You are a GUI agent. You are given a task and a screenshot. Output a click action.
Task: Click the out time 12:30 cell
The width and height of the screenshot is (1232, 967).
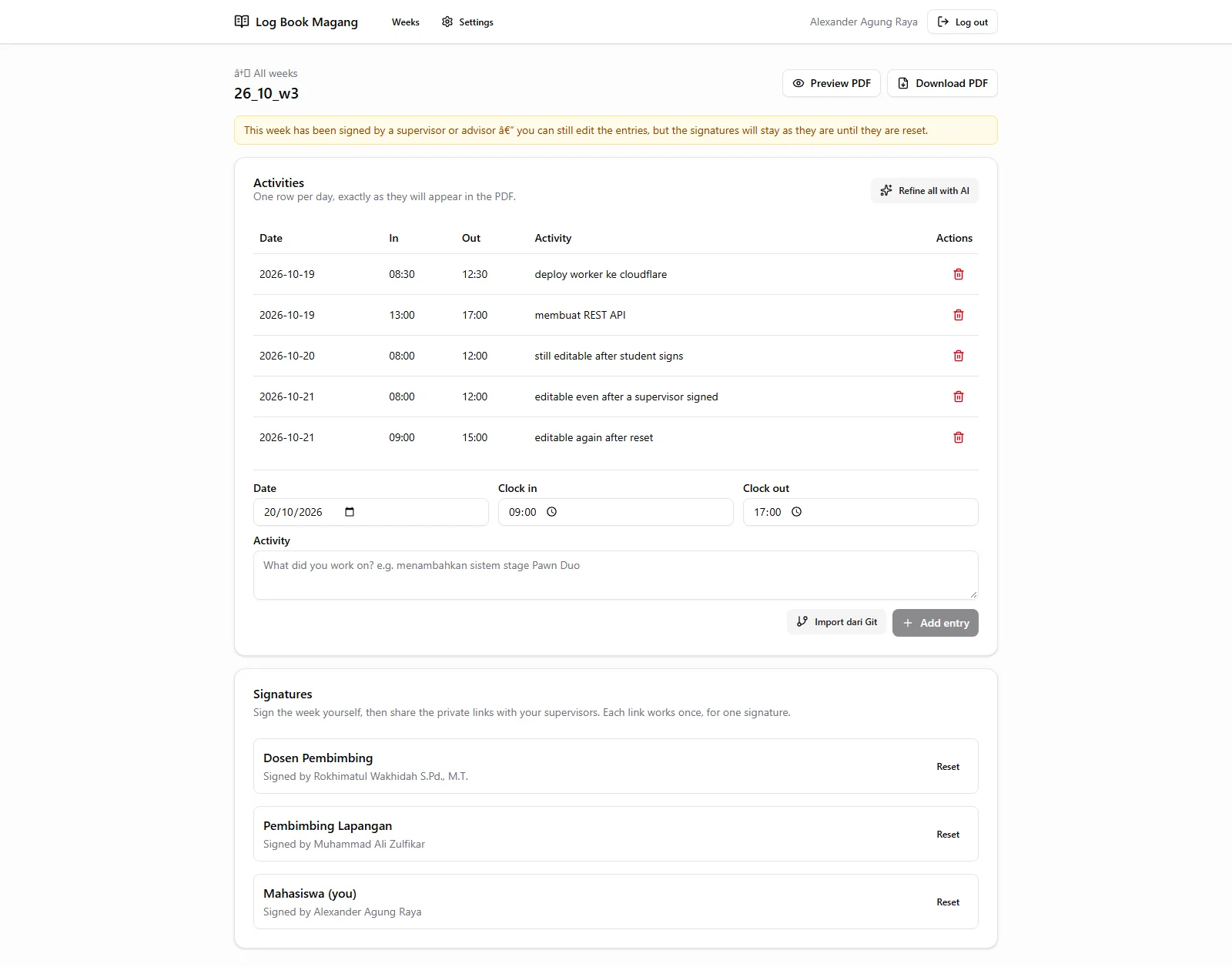(x=474, y=274)
